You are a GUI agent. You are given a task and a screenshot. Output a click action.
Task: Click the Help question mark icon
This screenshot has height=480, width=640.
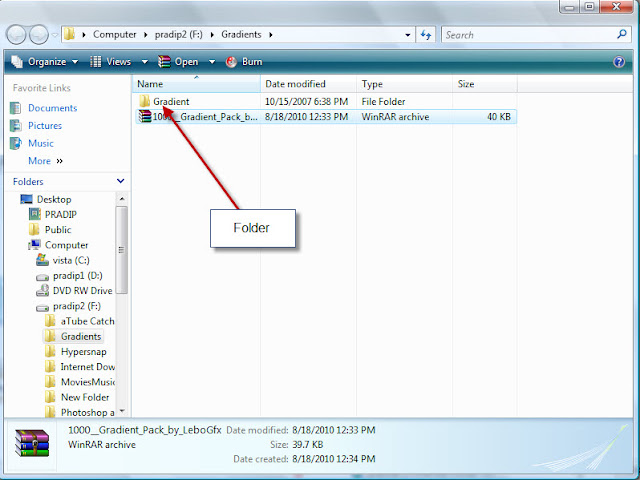tap(619, 62)
